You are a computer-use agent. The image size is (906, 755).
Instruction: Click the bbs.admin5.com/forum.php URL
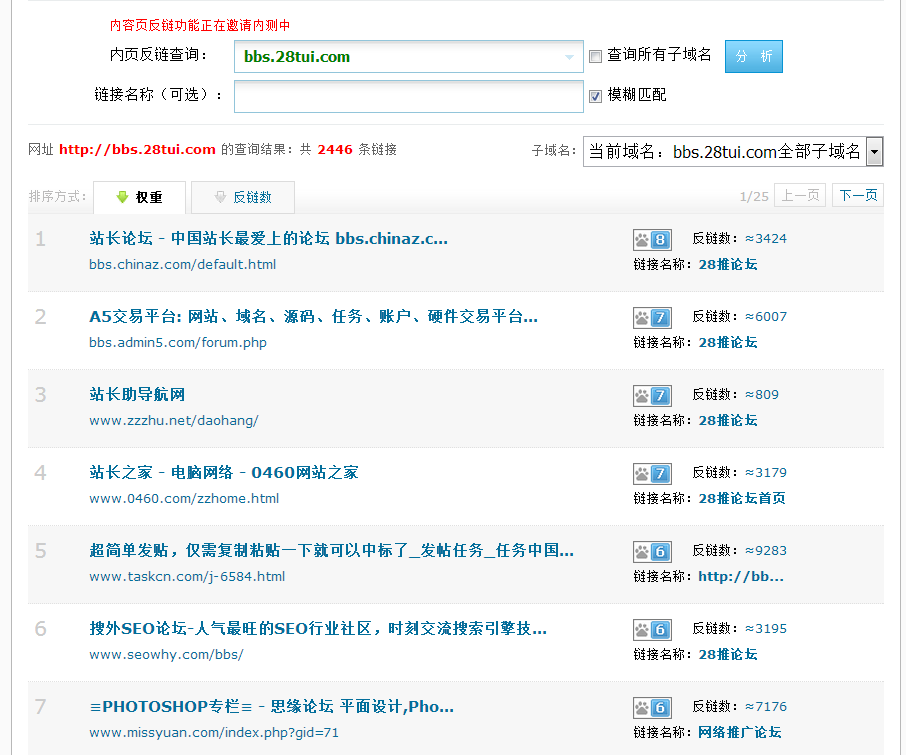pyautogui.click(x=178, y=343)
